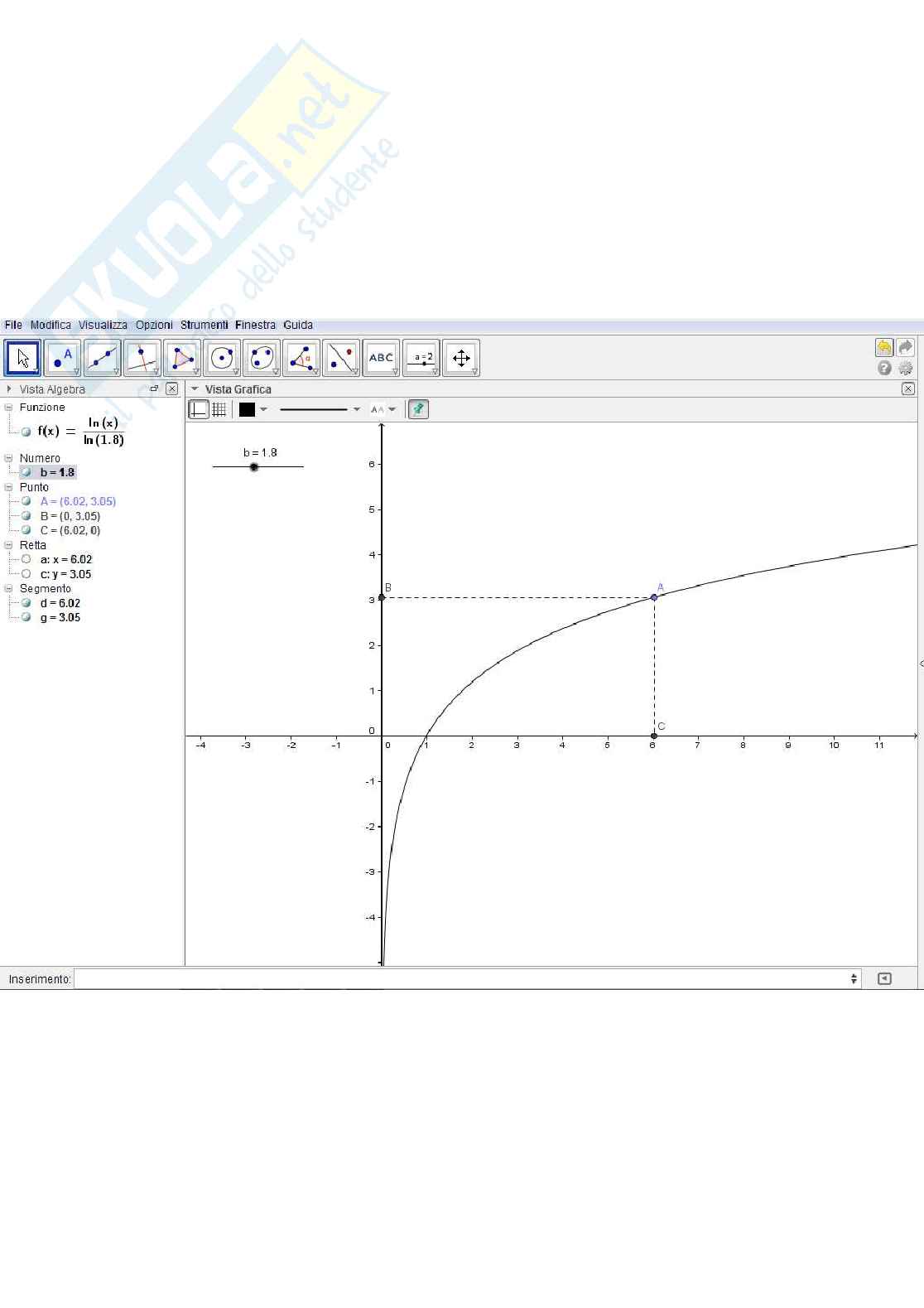
Task: Choose the Move Graphics View tool
Action: [461, 359]
